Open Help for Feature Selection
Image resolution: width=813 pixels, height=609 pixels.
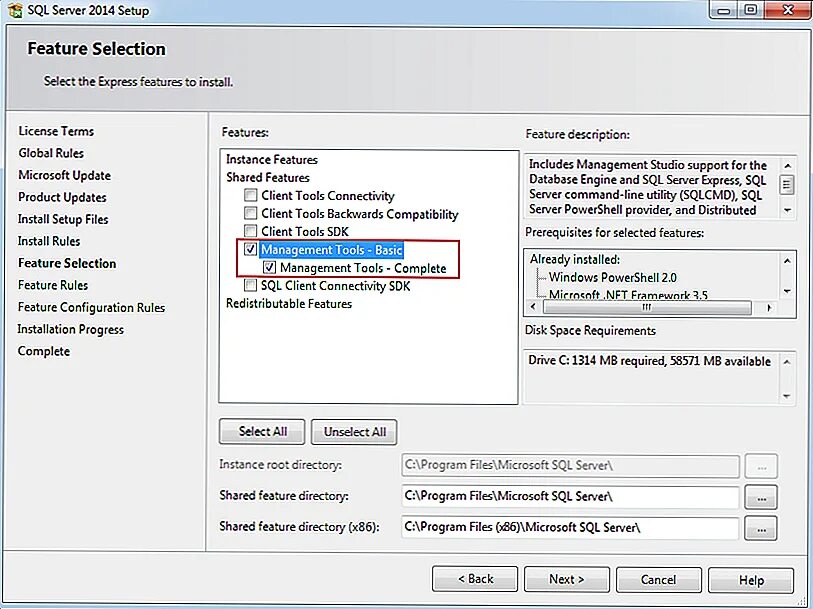(x=751, y=580)
